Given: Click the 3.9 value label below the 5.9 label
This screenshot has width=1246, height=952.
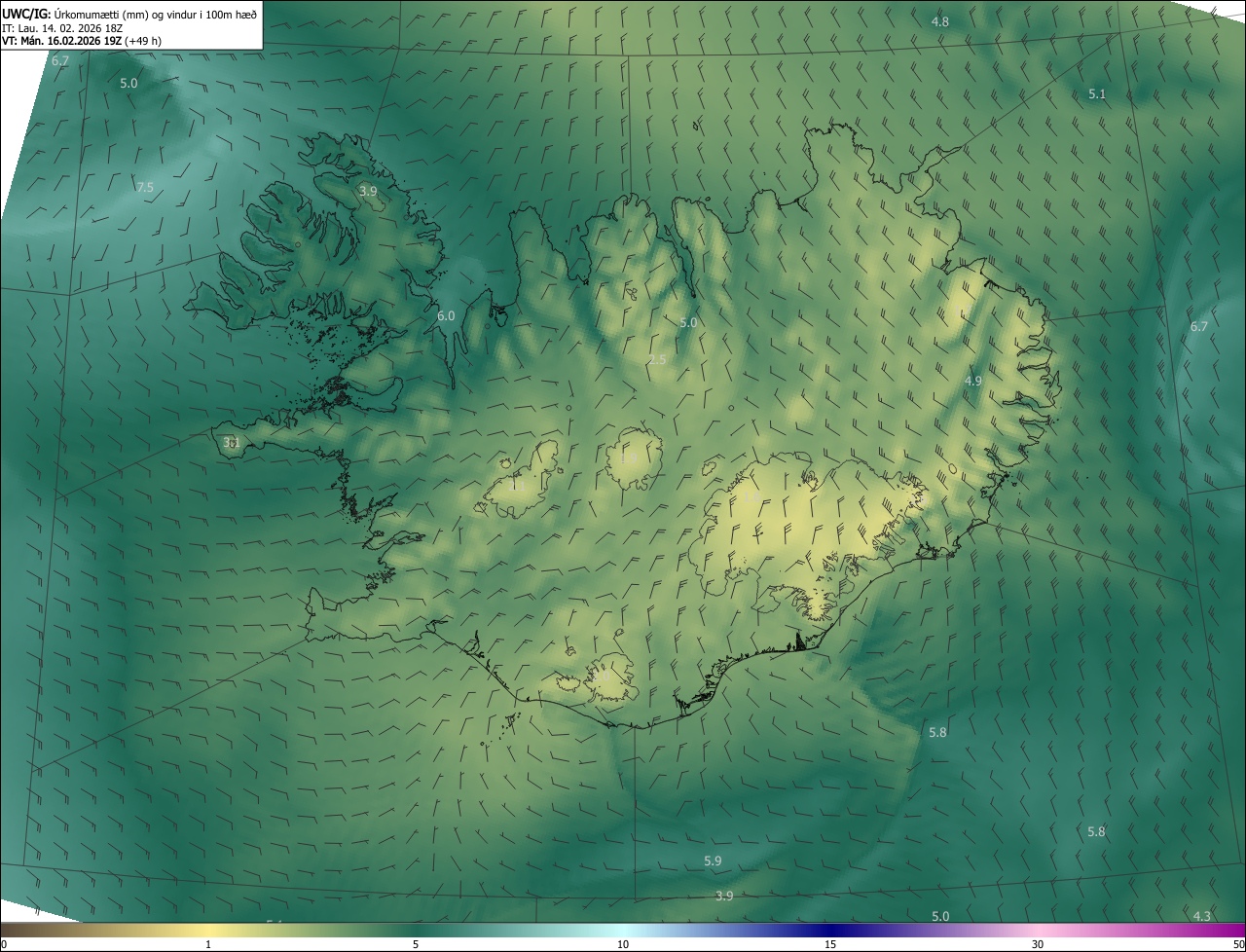Looking at the screenshot, I should click(x=723, y=897).
